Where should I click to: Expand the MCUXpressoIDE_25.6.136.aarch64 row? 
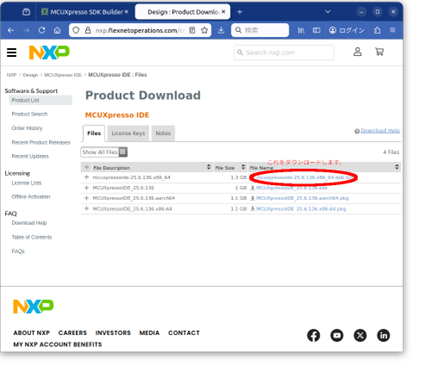(x=87, y=198)
